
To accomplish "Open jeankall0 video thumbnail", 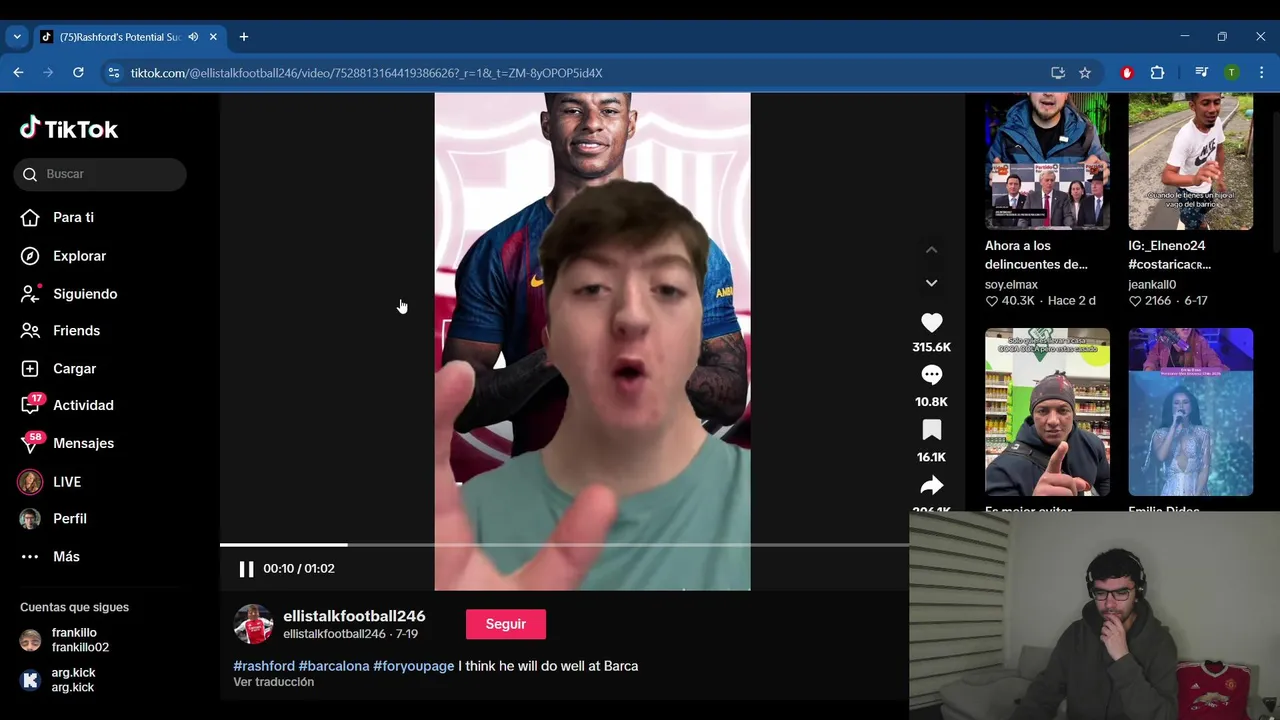I will click(1190, 161).
